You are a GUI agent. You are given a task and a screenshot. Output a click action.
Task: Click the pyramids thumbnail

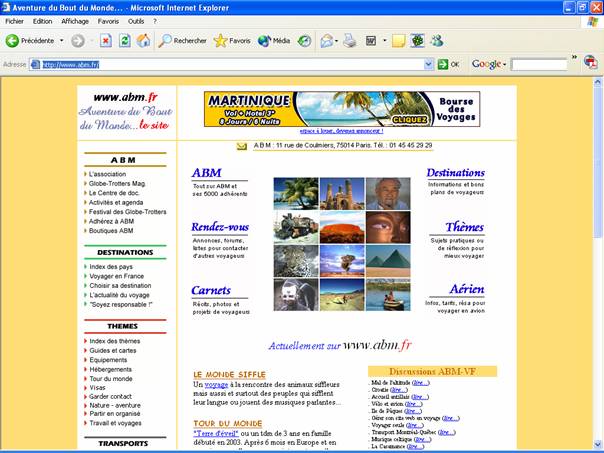point(388,261)
